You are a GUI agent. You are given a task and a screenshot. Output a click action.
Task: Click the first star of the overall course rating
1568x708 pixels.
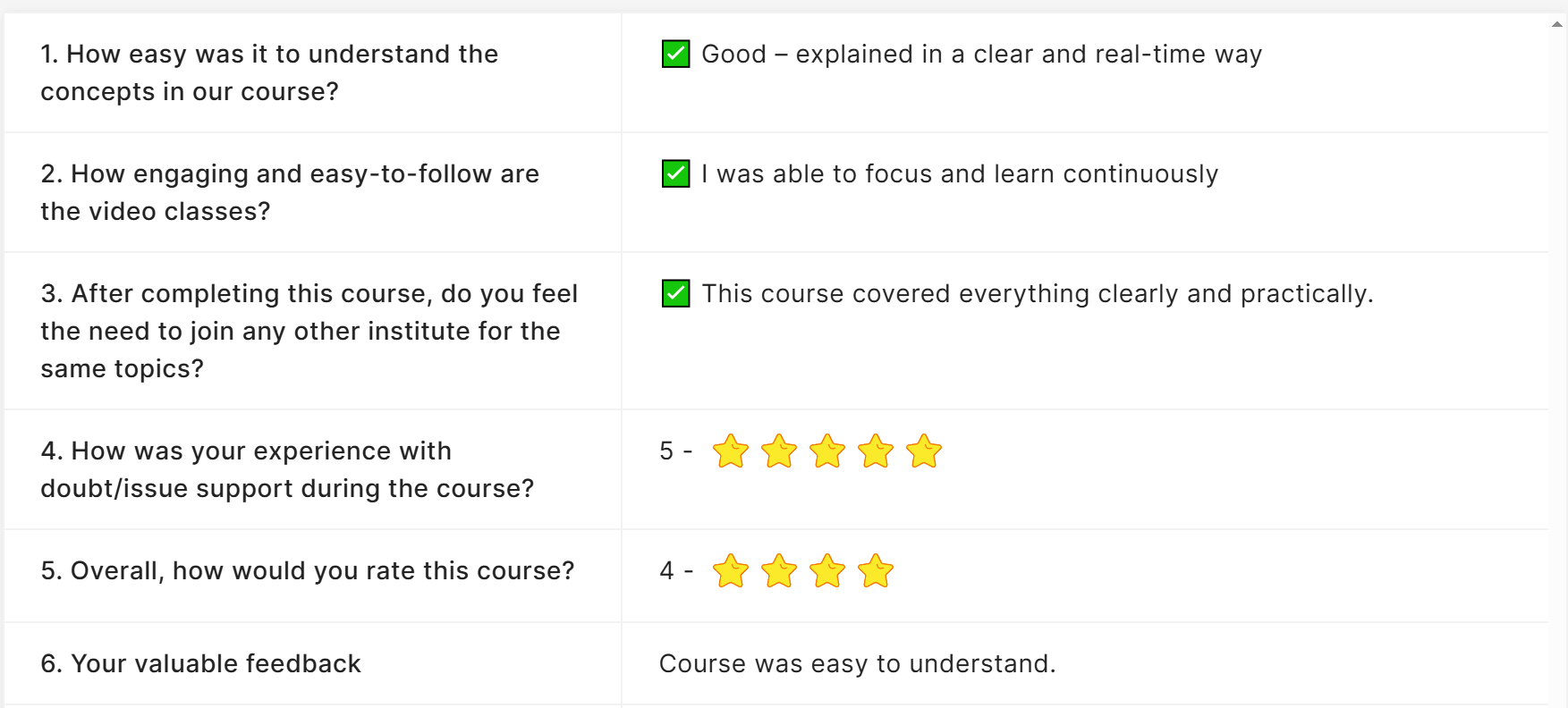(731, 571)
